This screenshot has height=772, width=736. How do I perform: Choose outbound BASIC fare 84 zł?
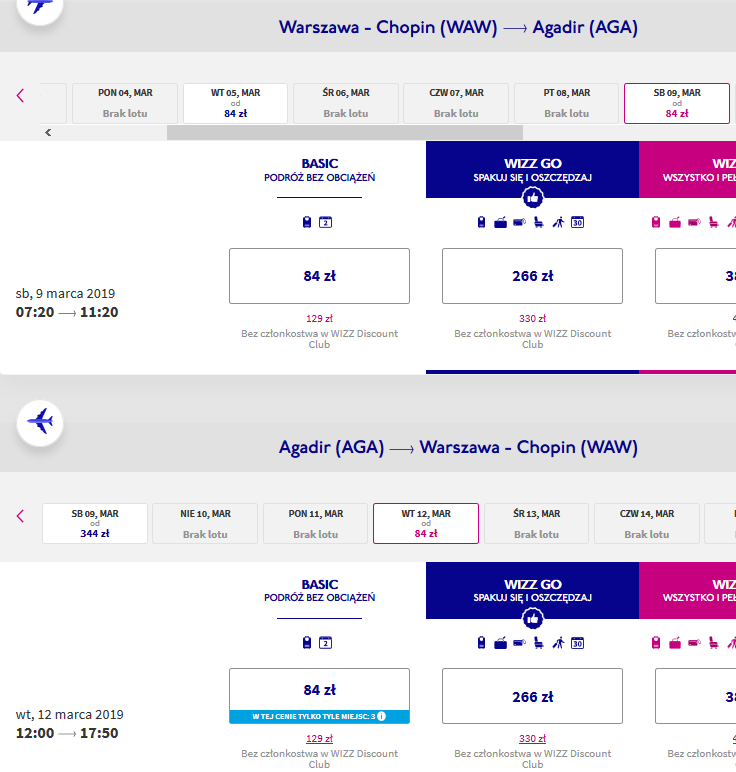click(x=320, y=276)
